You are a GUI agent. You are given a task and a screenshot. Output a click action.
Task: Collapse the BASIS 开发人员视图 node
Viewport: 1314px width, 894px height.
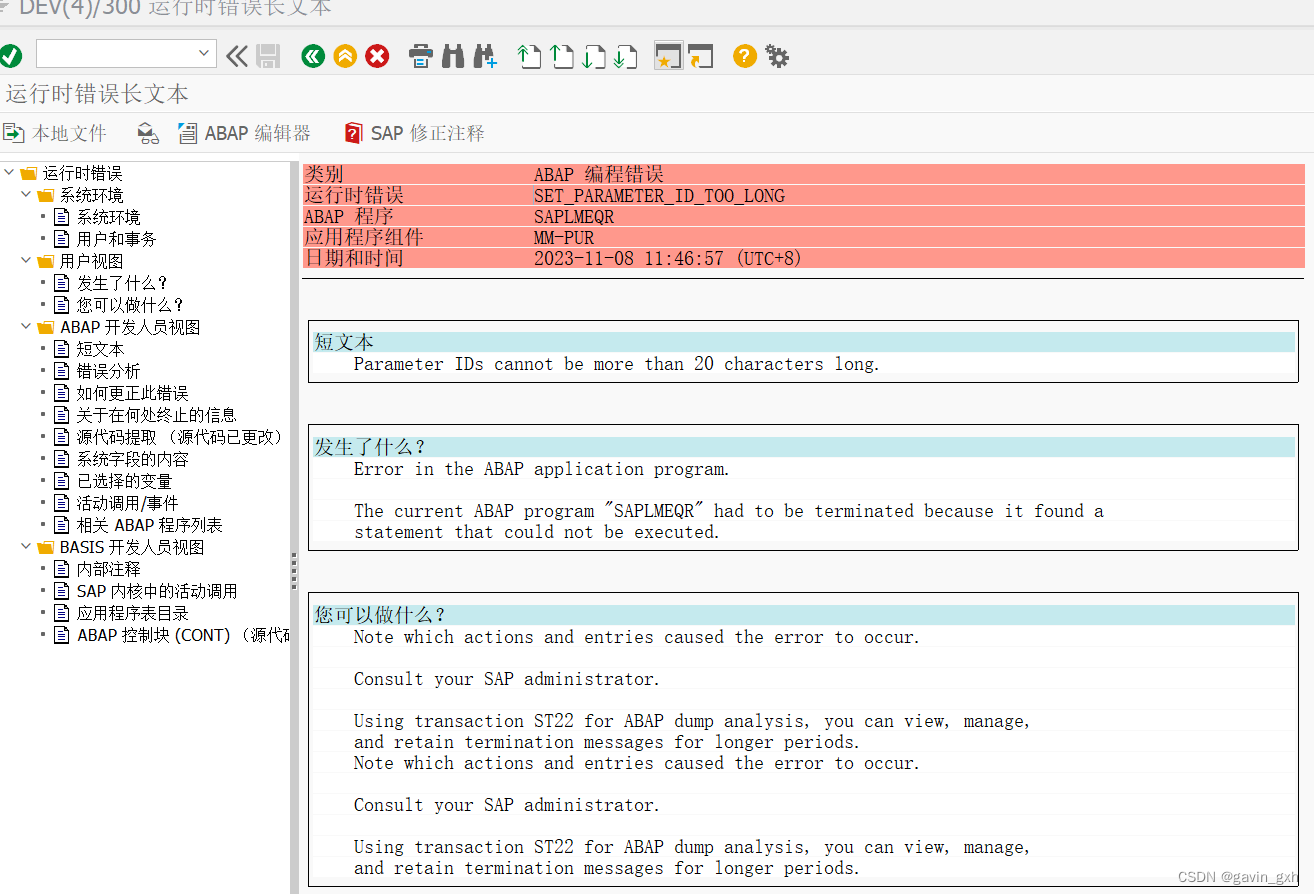(25, 546)
